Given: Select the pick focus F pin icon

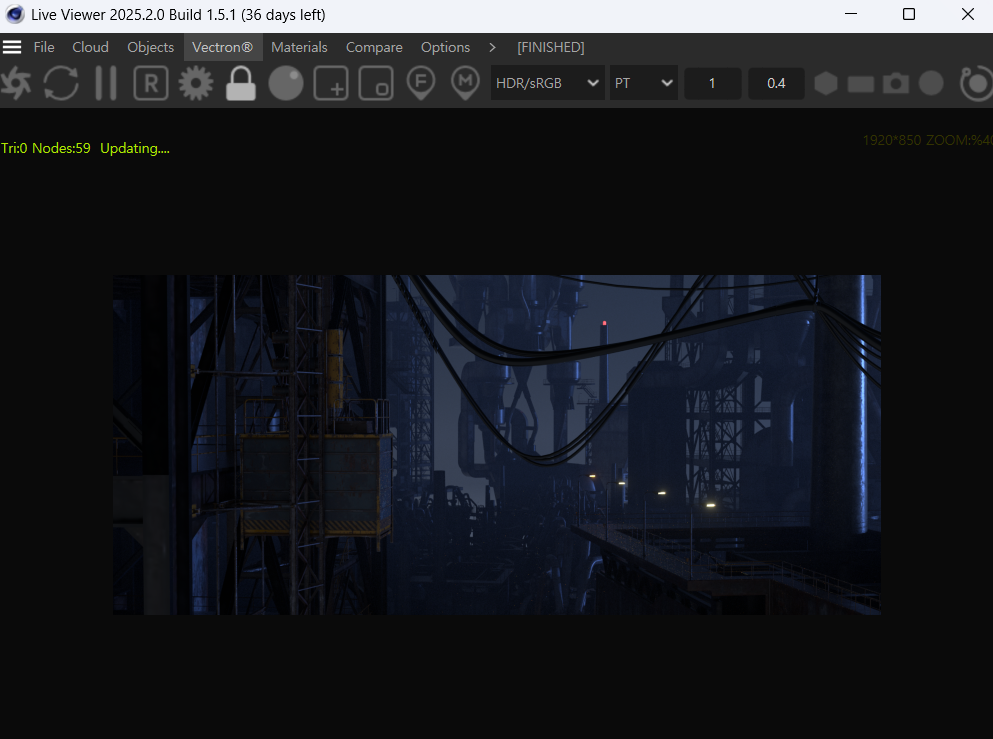Looking at the screenshot, I should 421,83.
